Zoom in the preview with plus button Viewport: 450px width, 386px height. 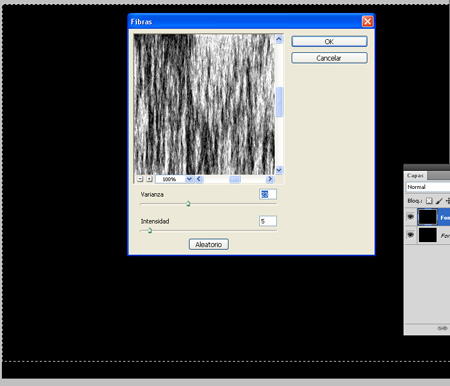click(x=149, y=179)
